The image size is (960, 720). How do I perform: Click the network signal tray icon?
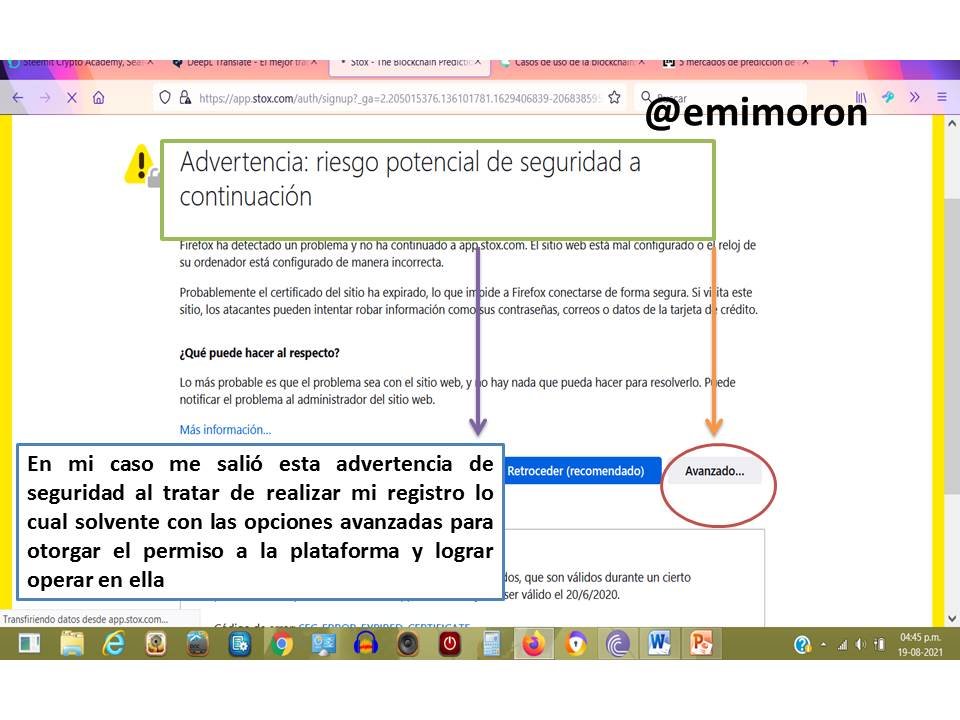coord(842,644)
